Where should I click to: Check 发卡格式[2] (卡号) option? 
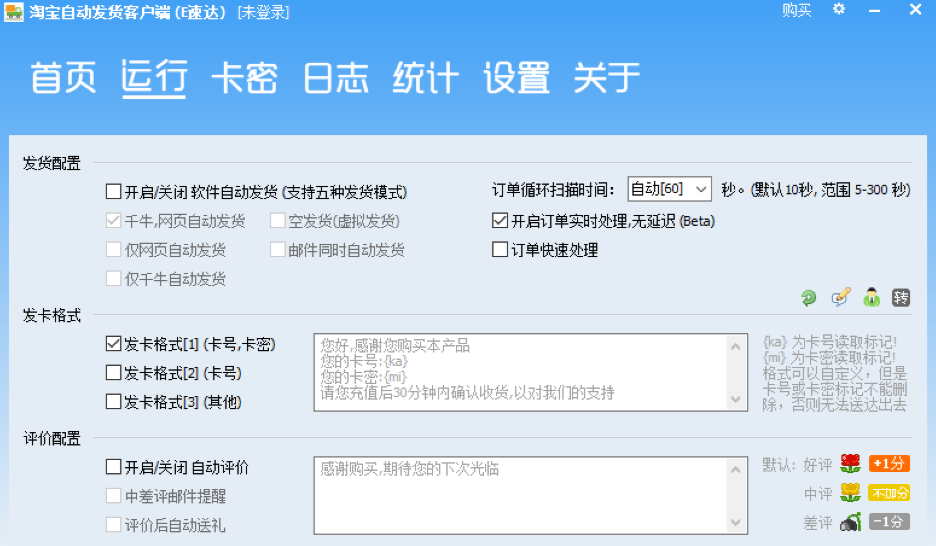pyautogui.click(x=114, y=373)
